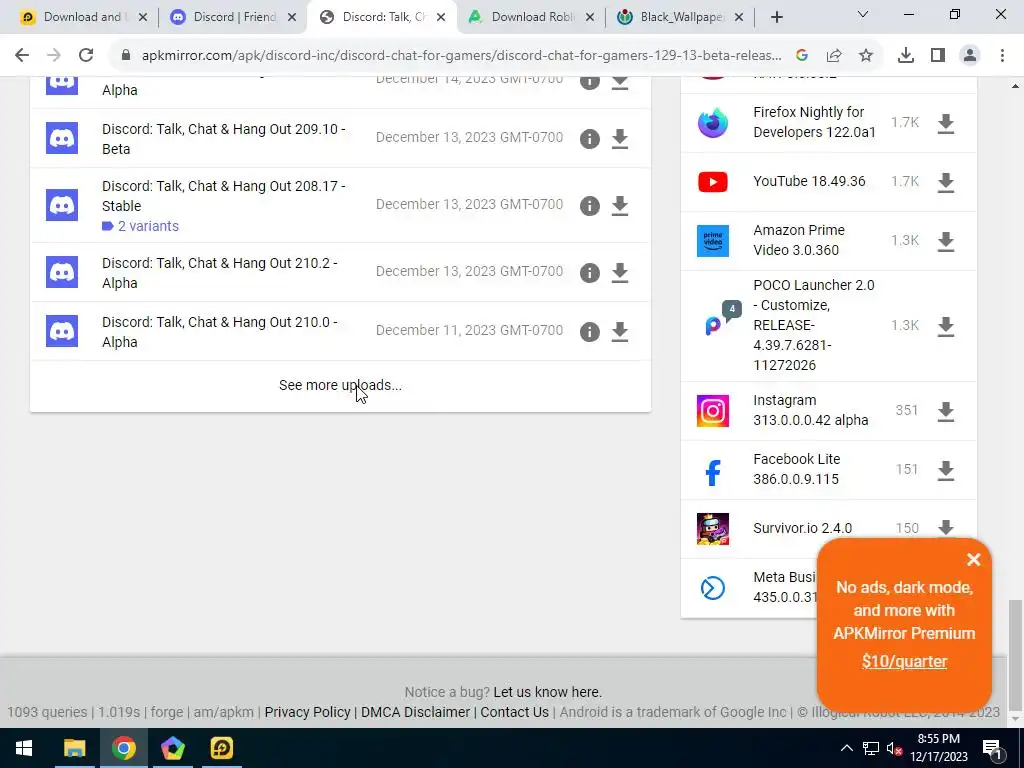
Task: Open the taskbar clock showing 8:55 PM
Action: [938, 748]
